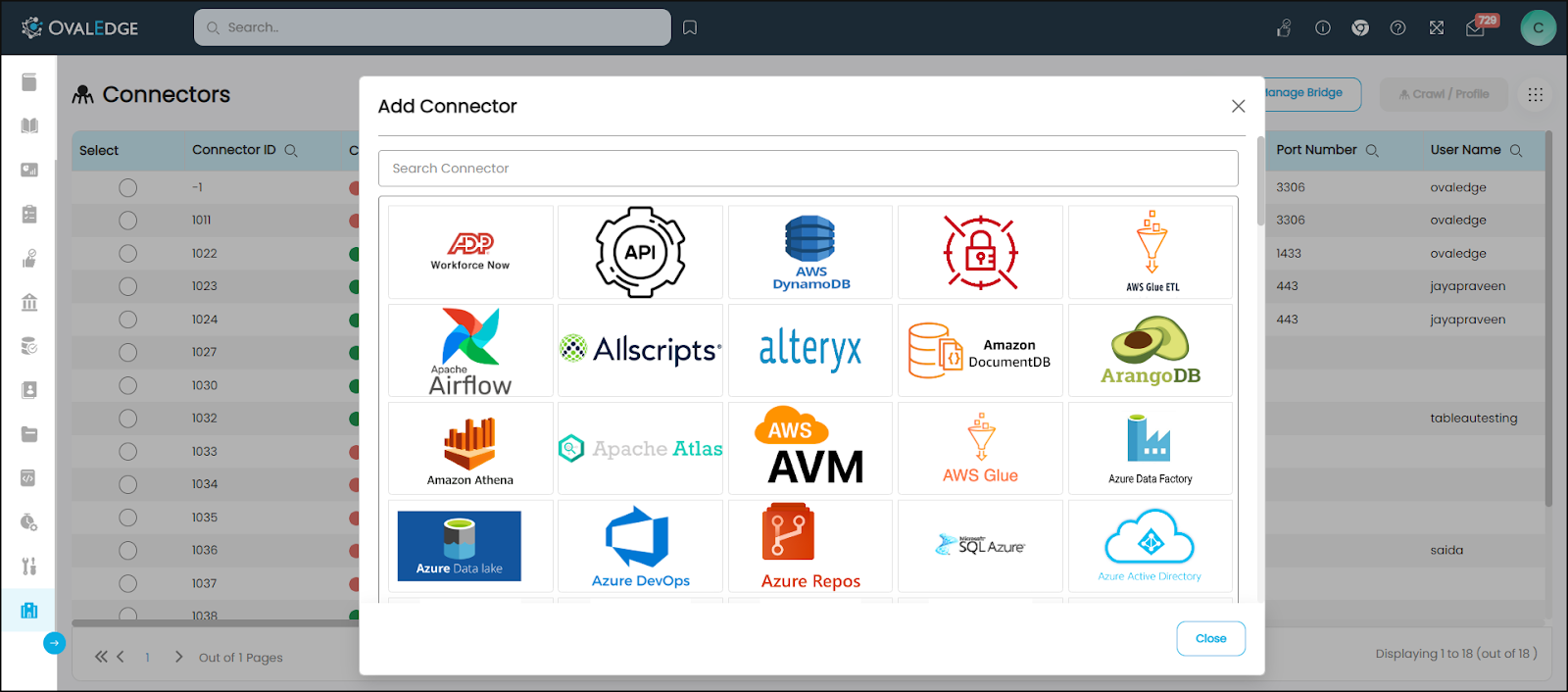Viewport: 1568px width, 692px height.
Task: Select radio button for connector 1023
Action: [x=127, y=286]
